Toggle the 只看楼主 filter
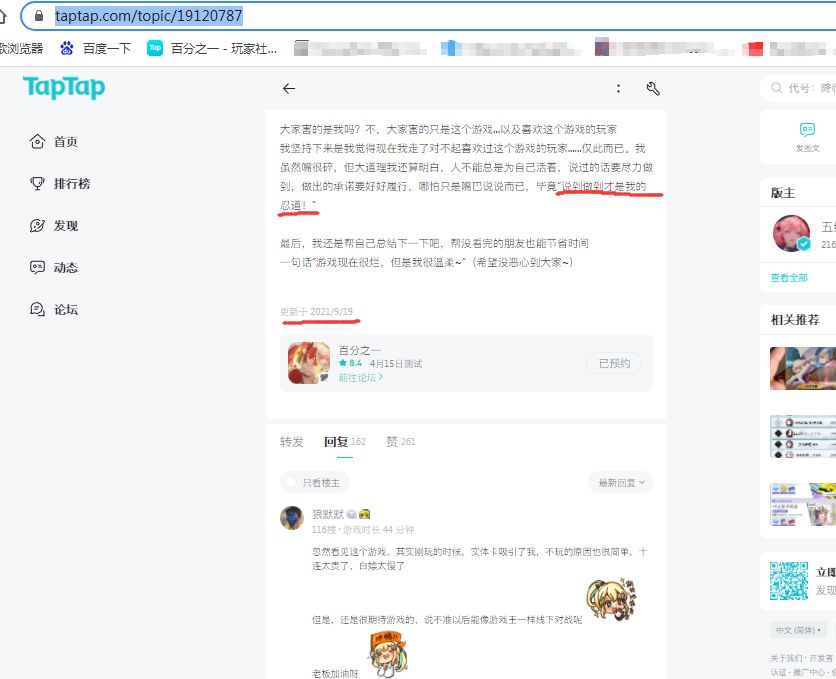This screenshot has width=836, height=679. click(315, 482)
